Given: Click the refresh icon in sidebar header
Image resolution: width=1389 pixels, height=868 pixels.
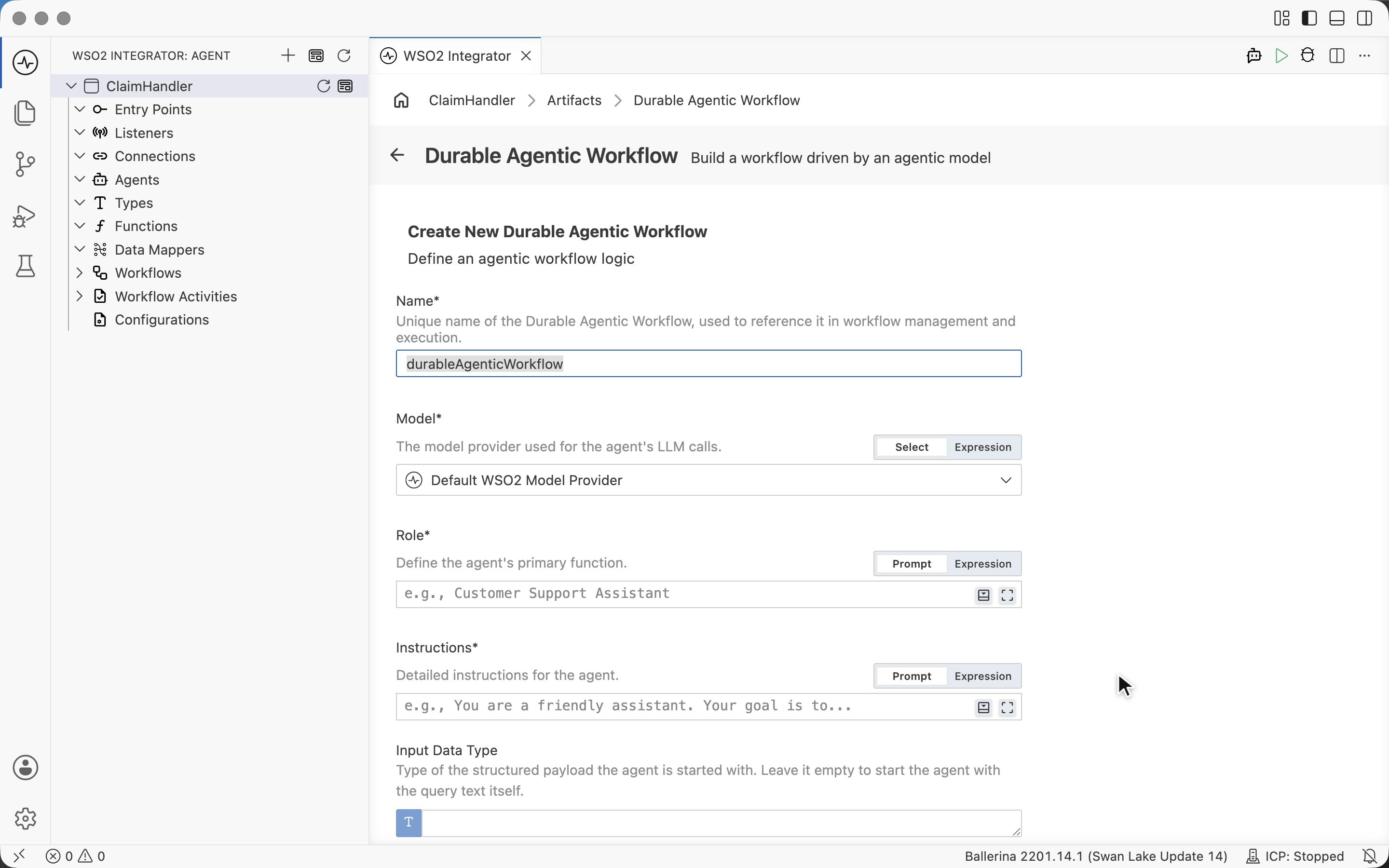Looking at the screenshot, I should [344, 55].
